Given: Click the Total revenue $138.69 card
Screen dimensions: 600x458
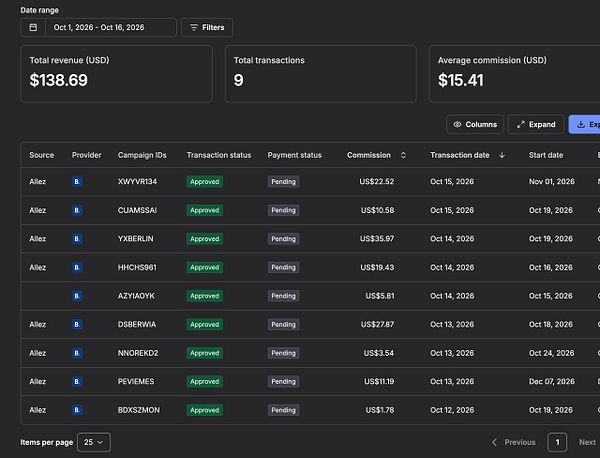Looking at the screenshot, I should (x=117, y=74).
